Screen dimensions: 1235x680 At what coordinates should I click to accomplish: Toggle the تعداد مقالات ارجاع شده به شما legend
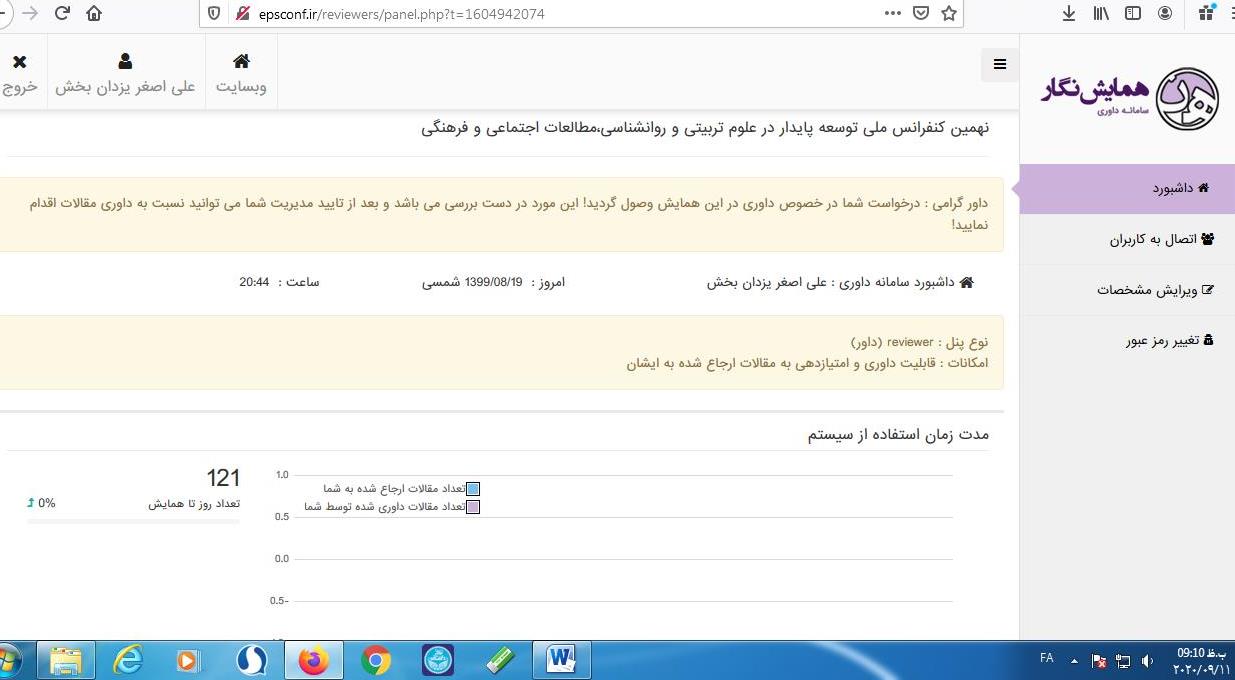click(473, 489)
